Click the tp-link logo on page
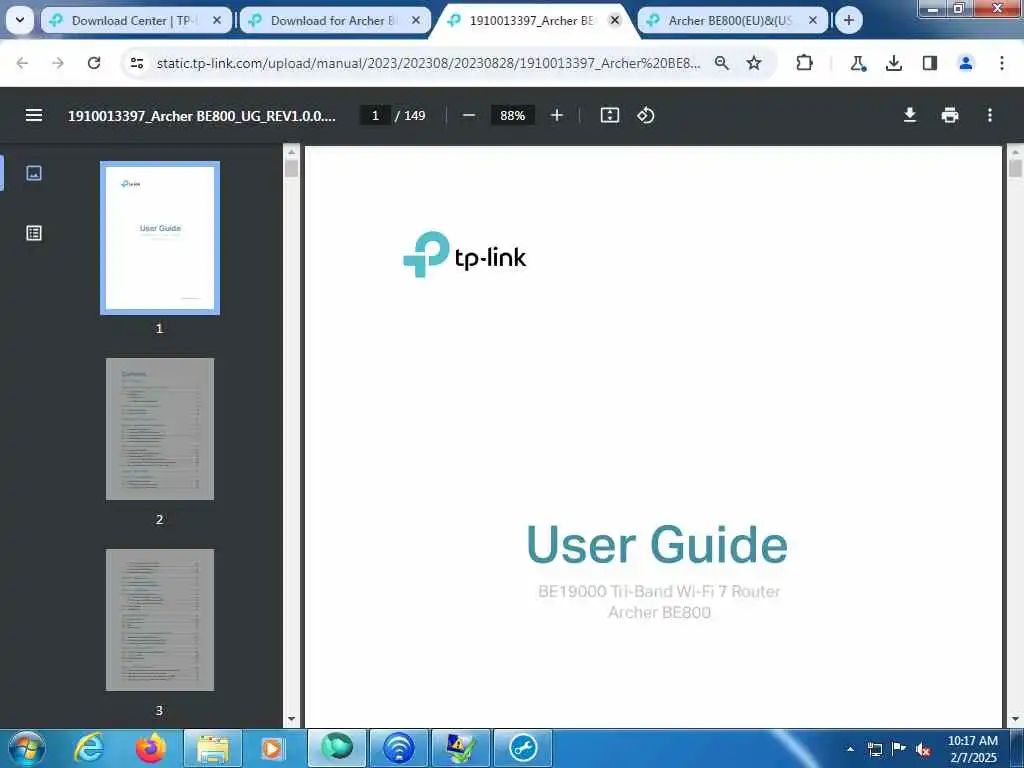This screenshot has height=768, width=1024. coord(464,255)
